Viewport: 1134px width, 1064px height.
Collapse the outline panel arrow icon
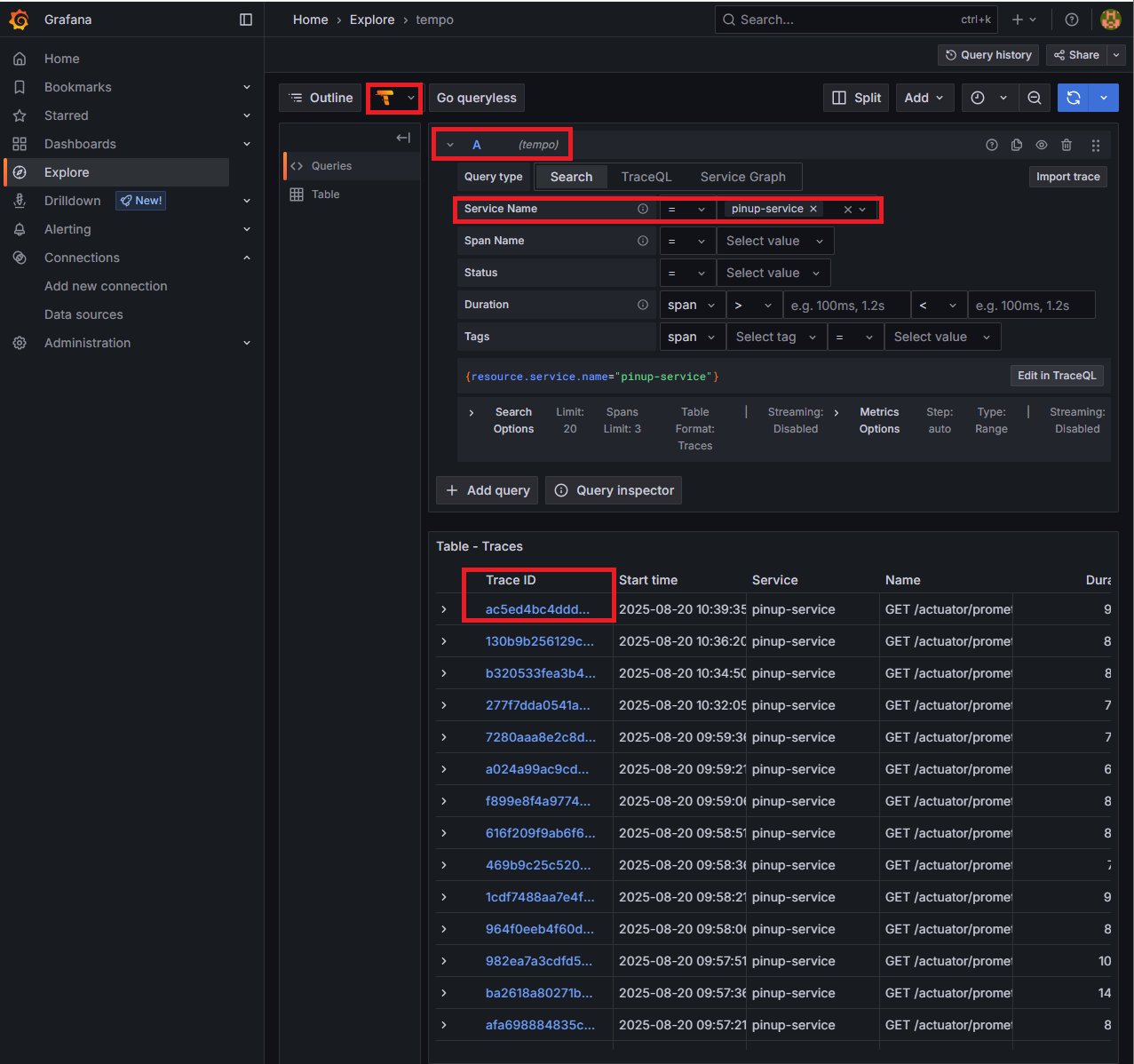403,138
